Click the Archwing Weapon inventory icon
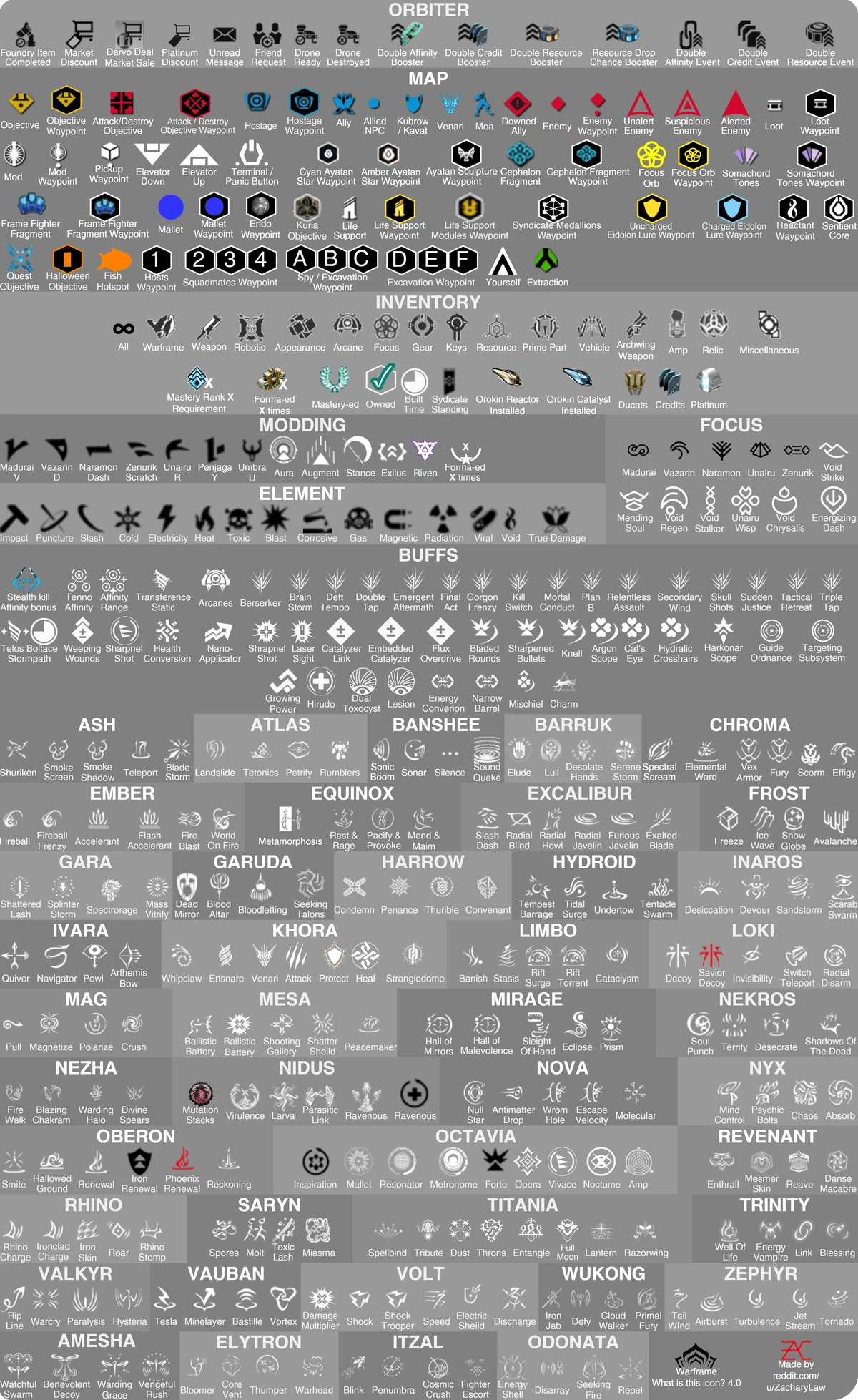This screenshot has height=1400, width=858. tap(636, 324)
